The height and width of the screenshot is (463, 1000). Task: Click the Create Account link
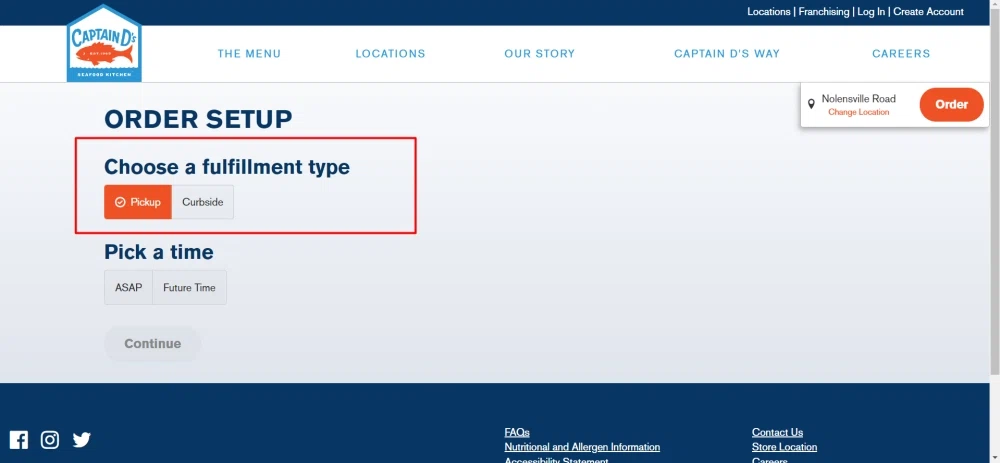click(x=929, y=11)
